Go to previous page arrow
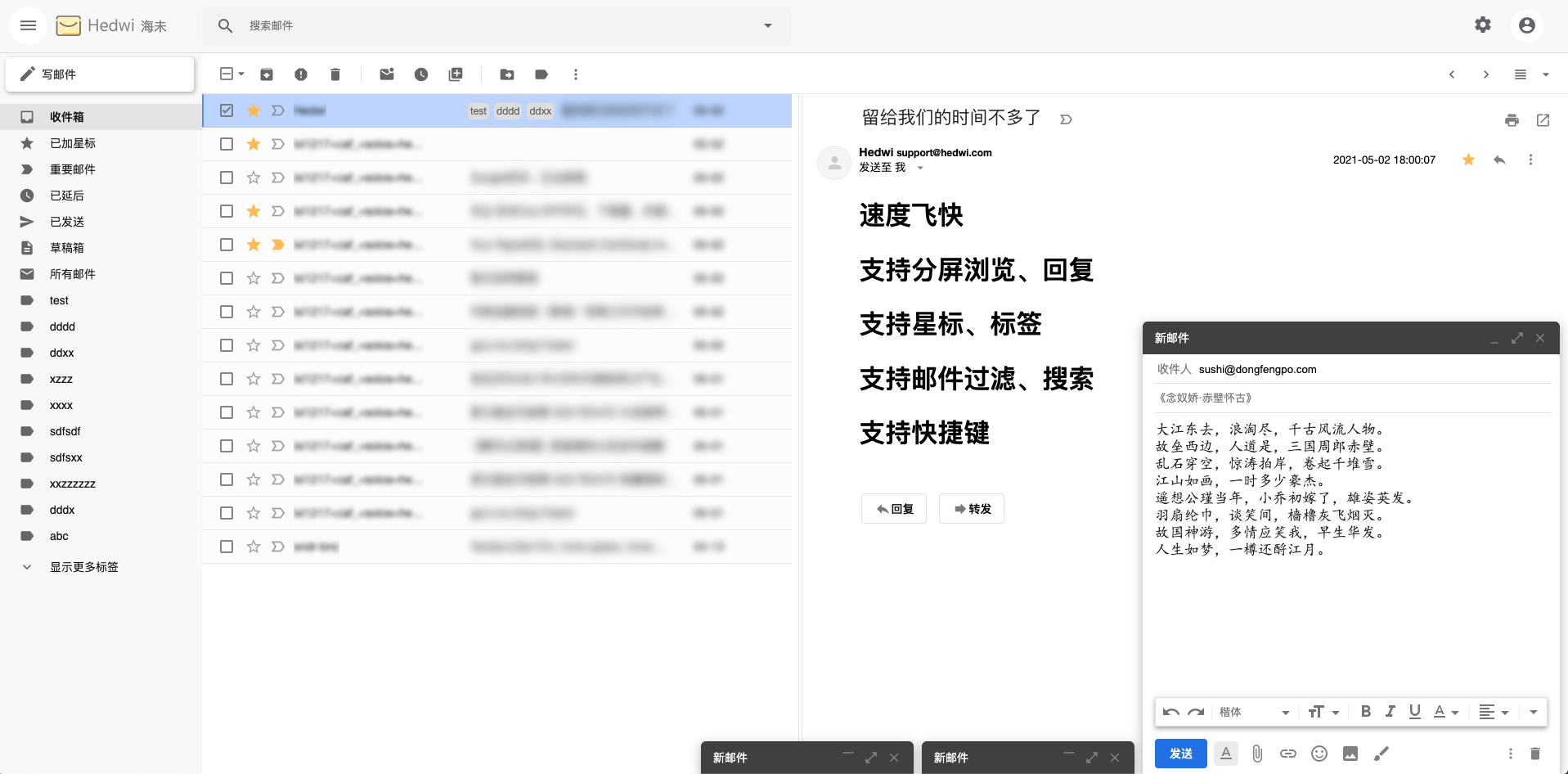This screenshot has height=774, width=1568. pyautogui.click(x=1452, y=74)
